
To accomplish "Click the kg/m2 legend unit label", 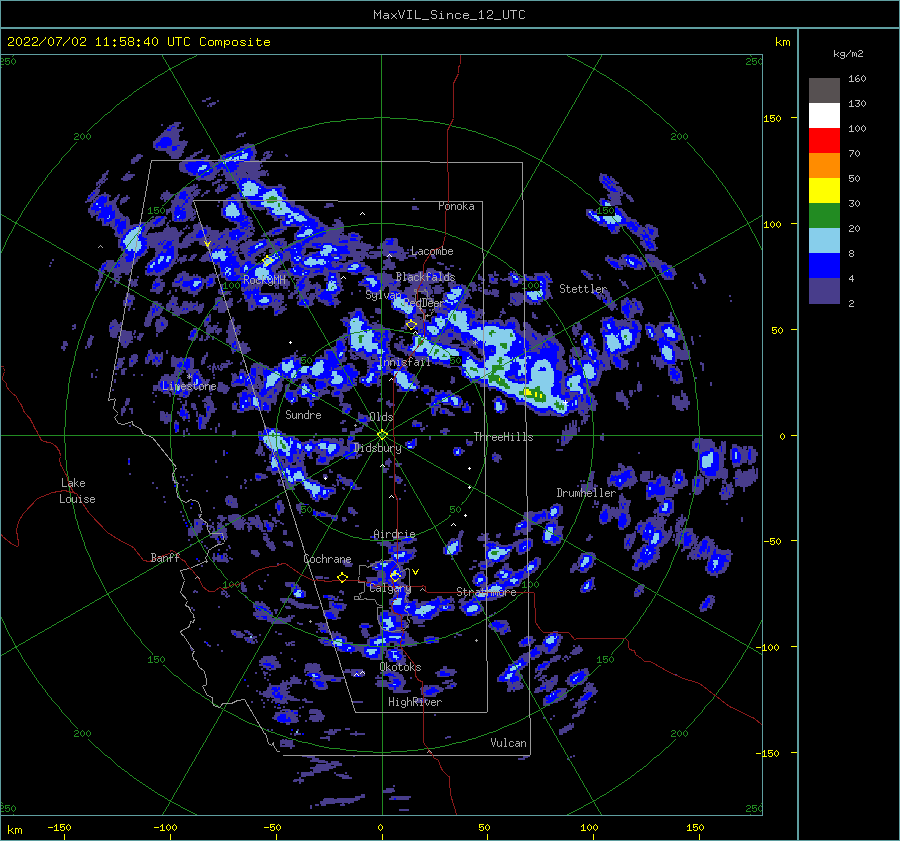I will coord(848,54).
